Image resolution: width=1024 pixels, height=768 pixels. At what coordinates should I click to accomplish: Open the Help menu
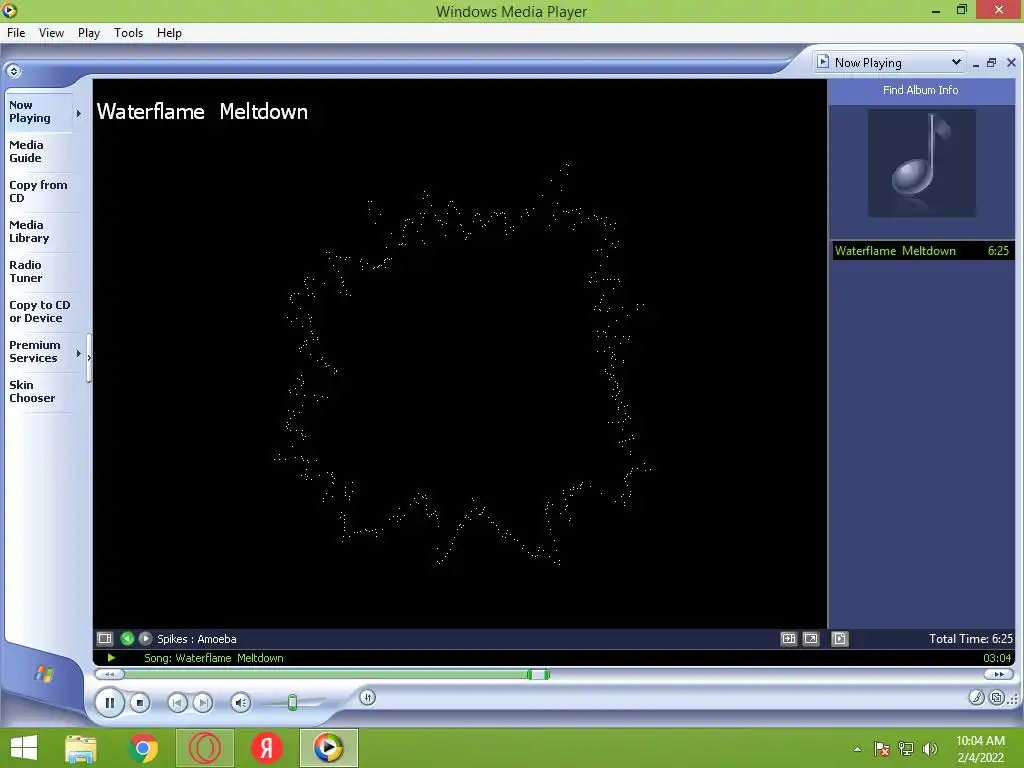[169, 33]
